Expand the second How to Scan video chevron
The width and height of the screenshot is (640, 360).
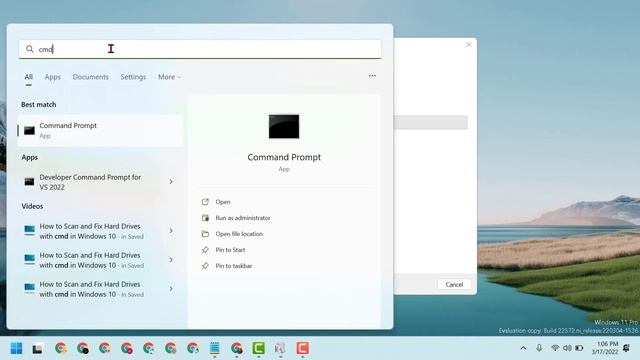[x=171, y=260]
